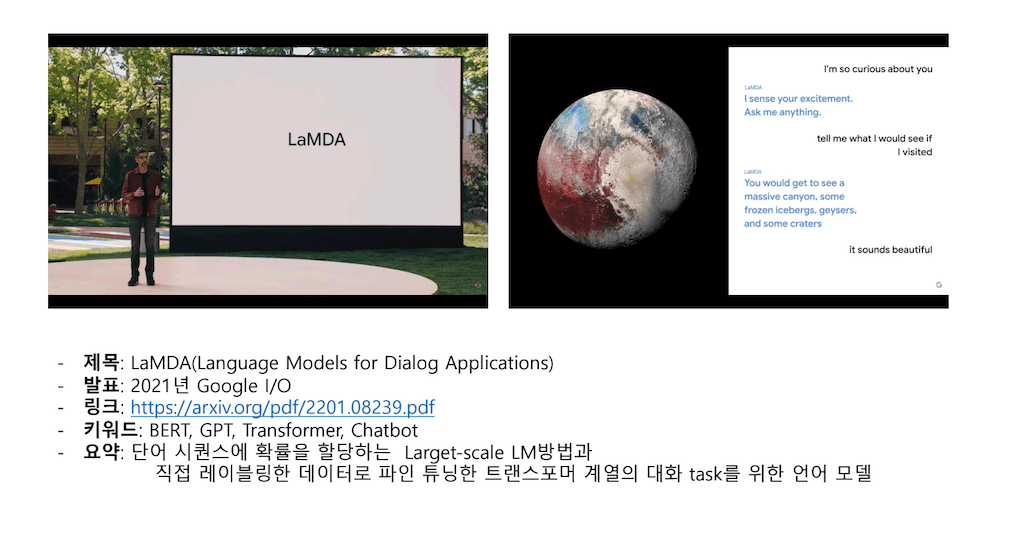
Task: Click the planet chat demo image
Action: [x=728, y=171]
